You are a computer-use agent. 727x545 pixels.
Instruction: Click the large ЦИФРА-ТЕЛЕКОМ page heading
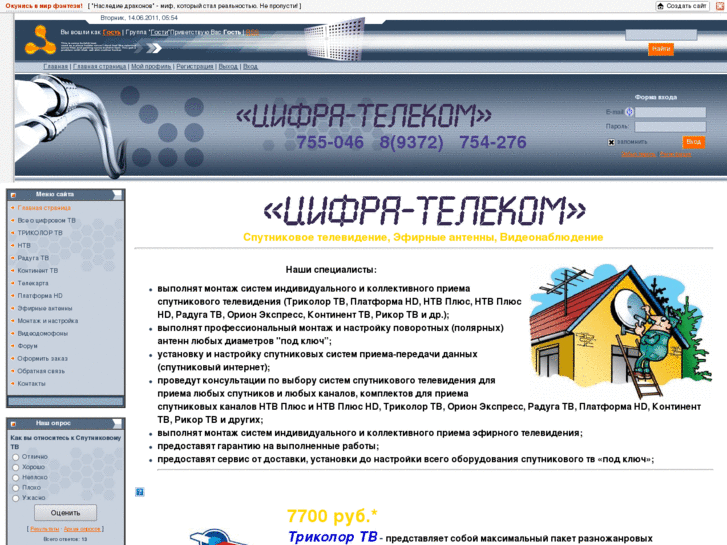click(424, 210)
